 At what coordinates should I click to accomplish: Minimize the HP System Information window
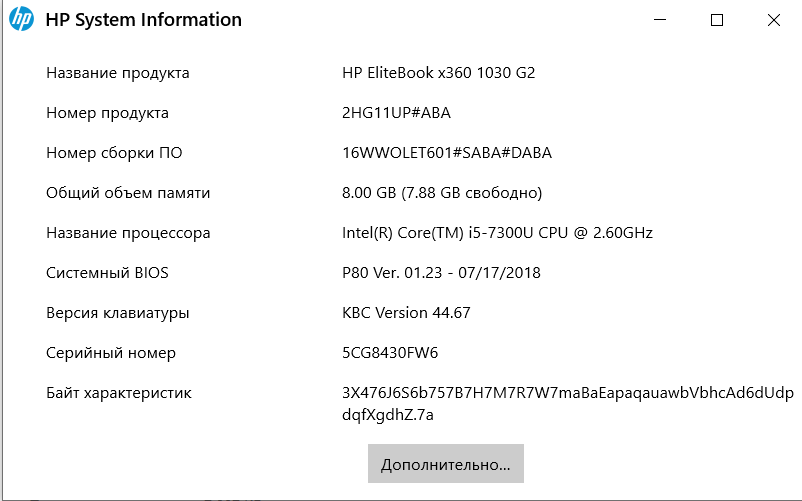(660, 20)
